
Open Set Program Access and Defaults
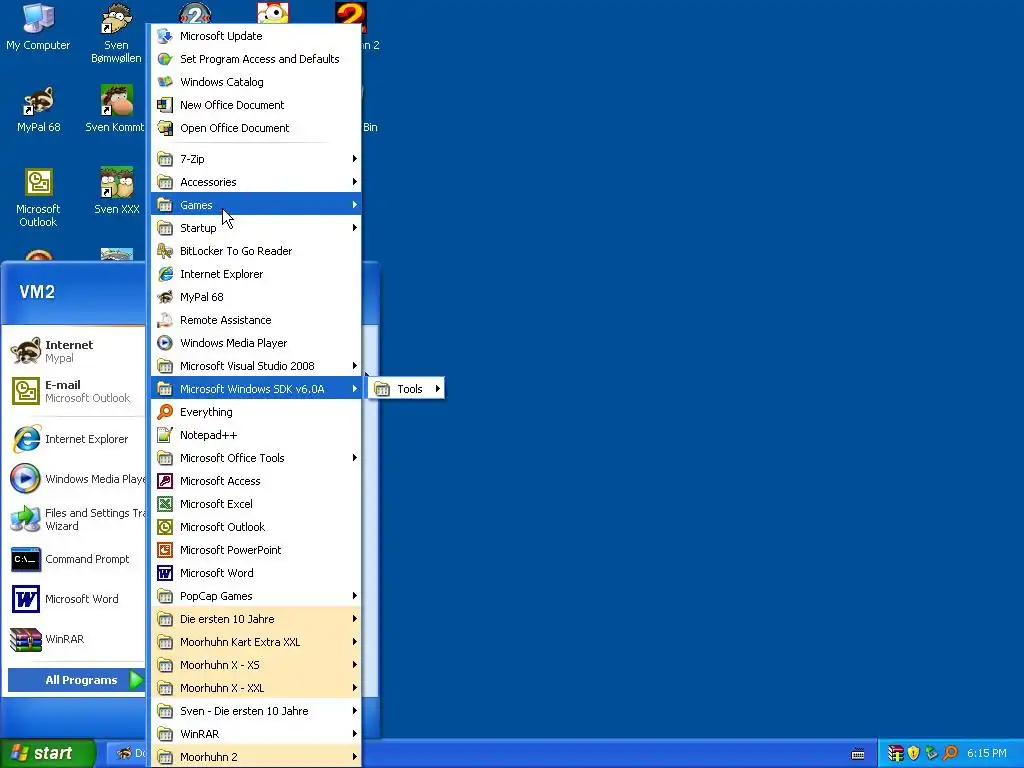pyautogui.click(x=256, y=59)
